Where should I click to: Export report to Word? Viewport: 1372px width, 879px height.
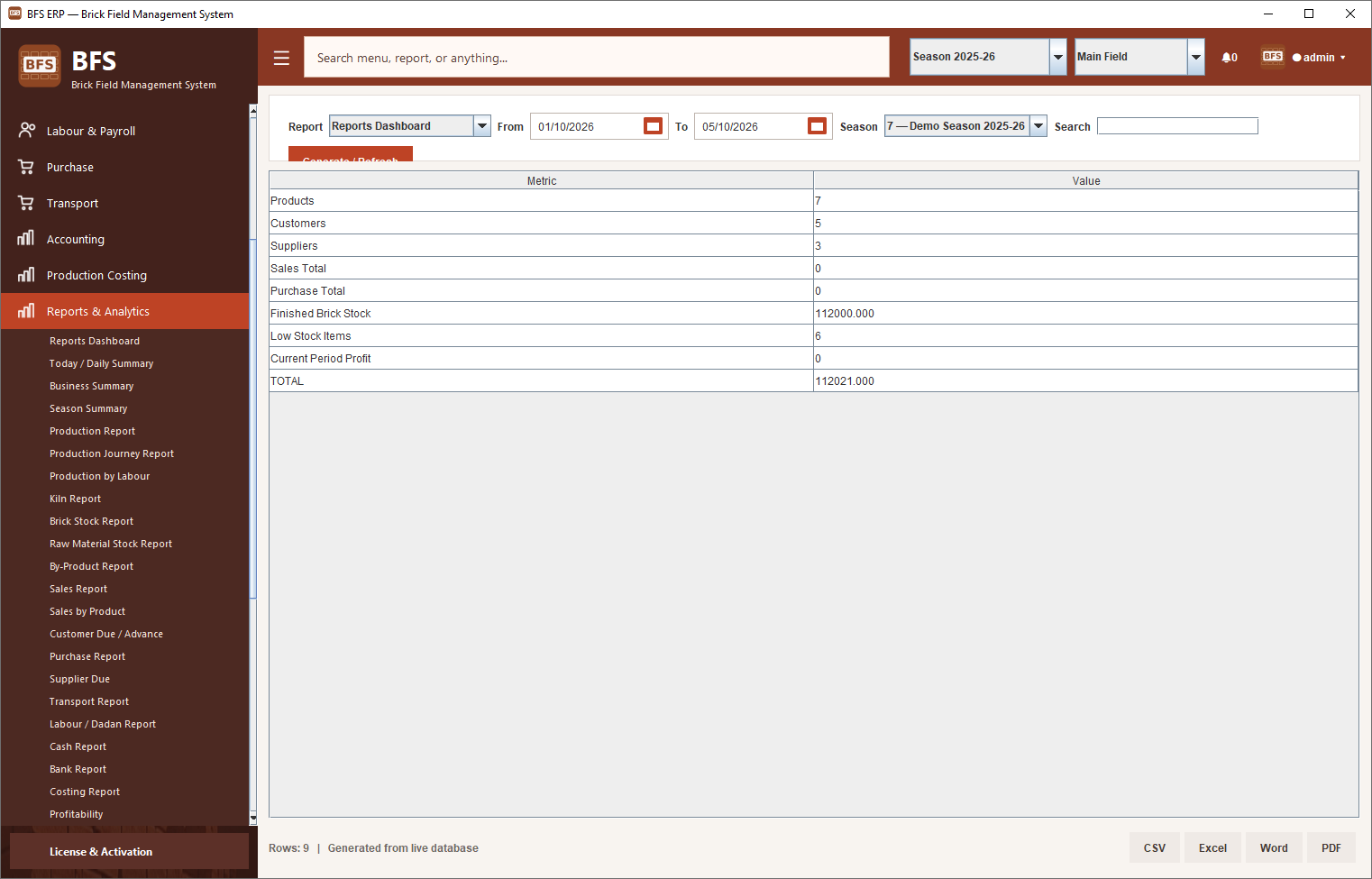tap(1274, 847)
